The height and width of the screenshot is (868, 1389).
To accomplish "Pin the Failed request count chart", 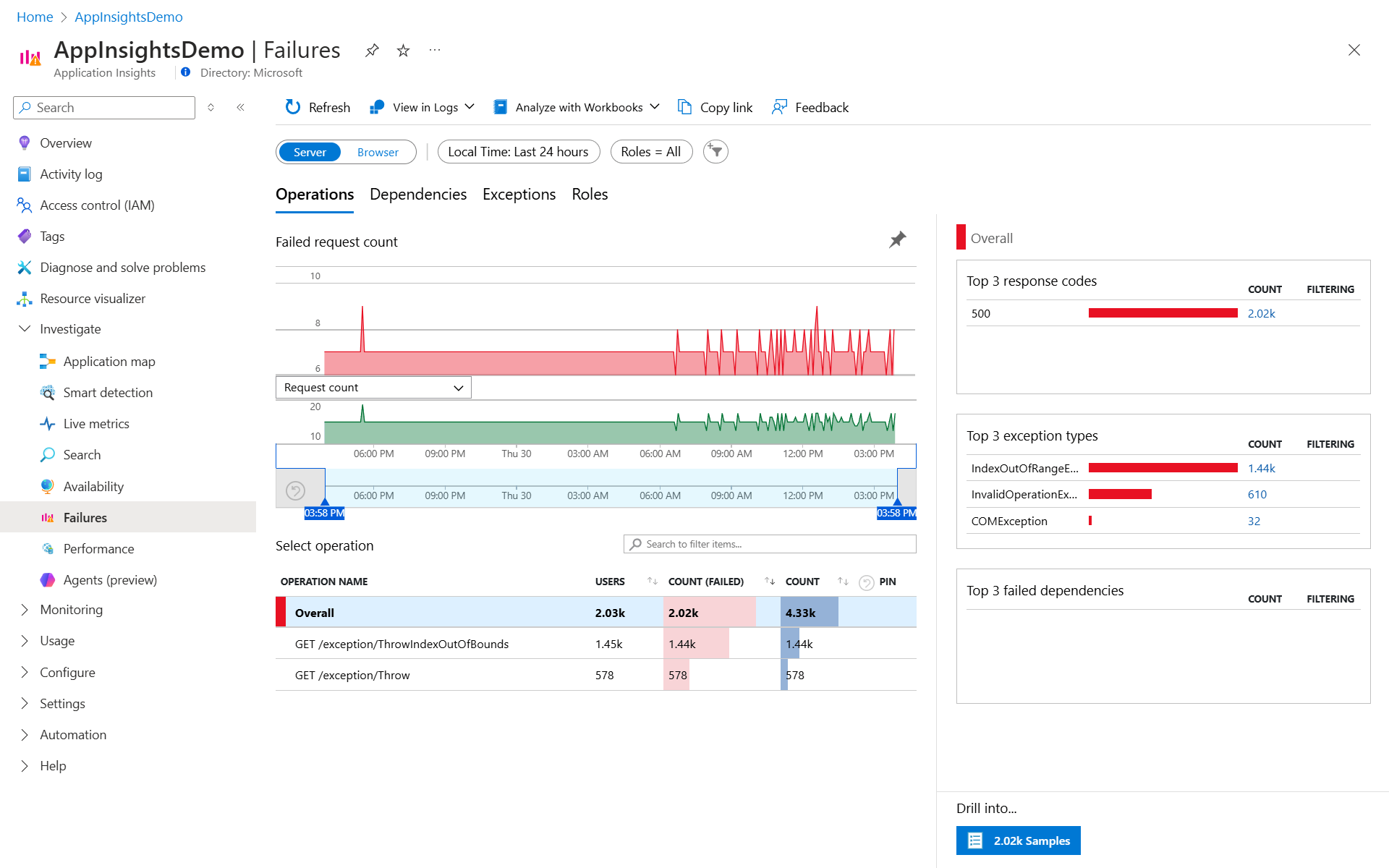I will [897, 239].
